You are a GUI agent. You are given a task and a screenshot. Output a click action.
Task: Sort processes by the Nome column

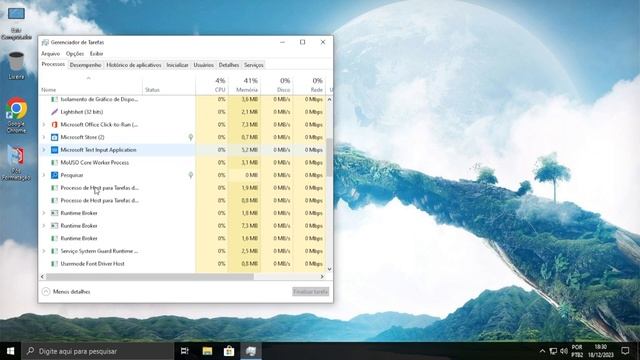(91, 84)
